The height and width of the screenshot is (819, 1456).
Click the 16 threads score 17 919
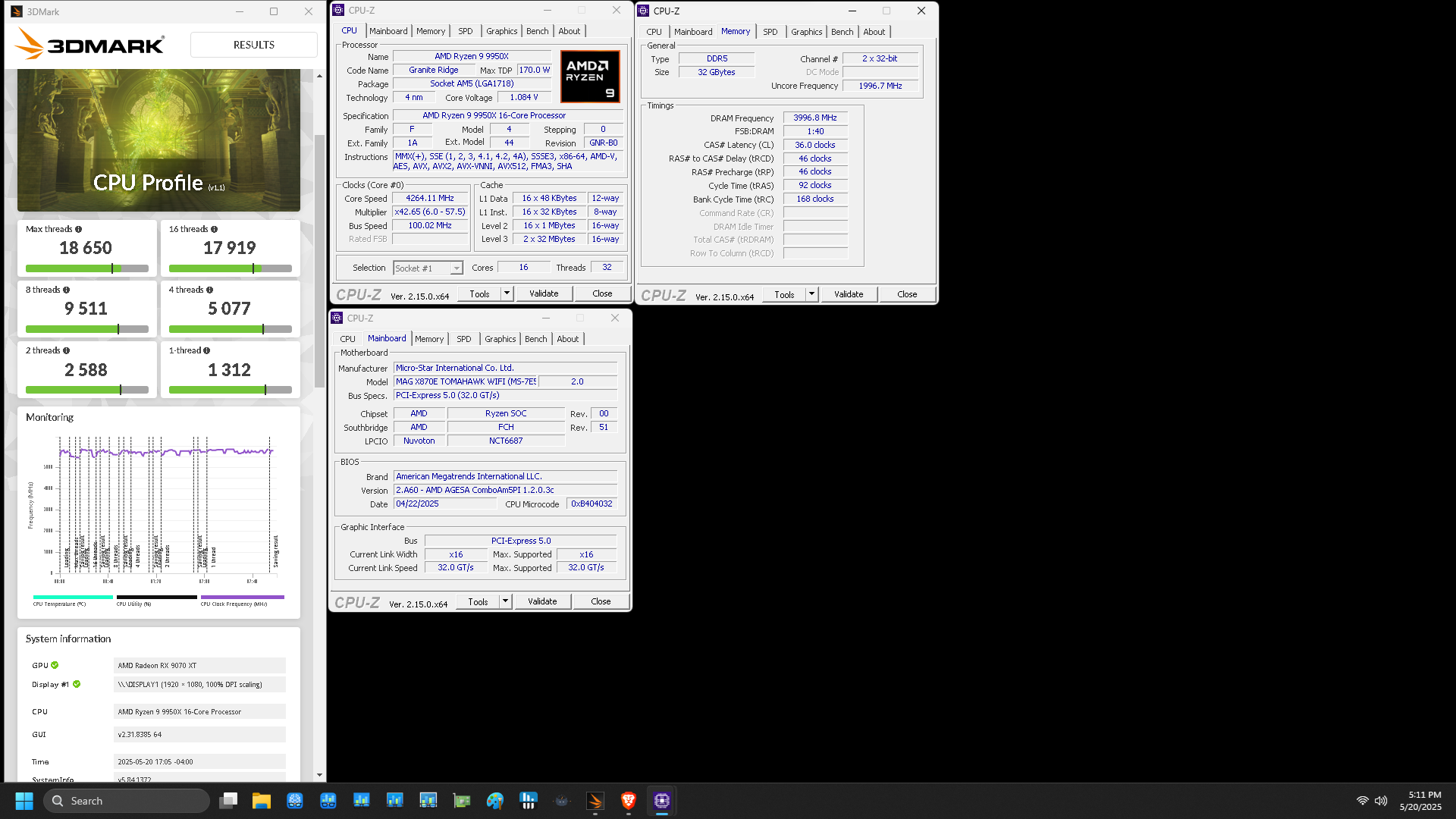click(x=230, y=248)
